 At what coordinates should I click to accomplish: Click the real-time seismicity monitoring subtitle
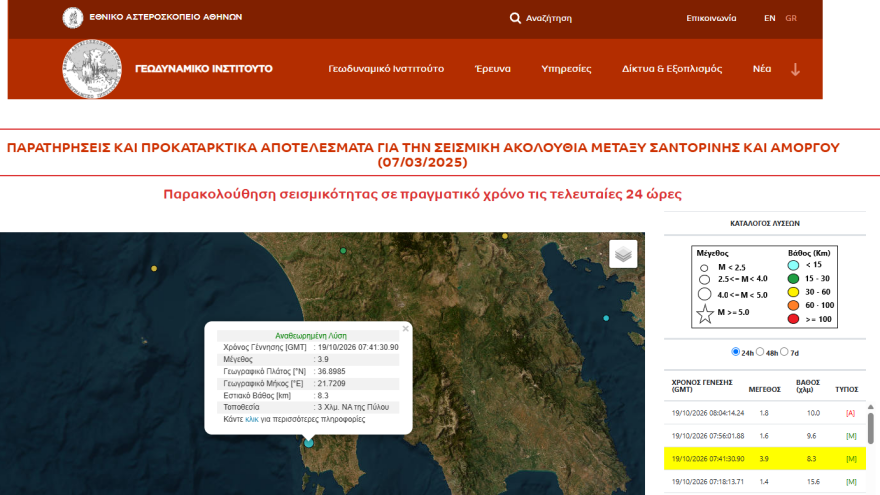click(x=423, y=194)
